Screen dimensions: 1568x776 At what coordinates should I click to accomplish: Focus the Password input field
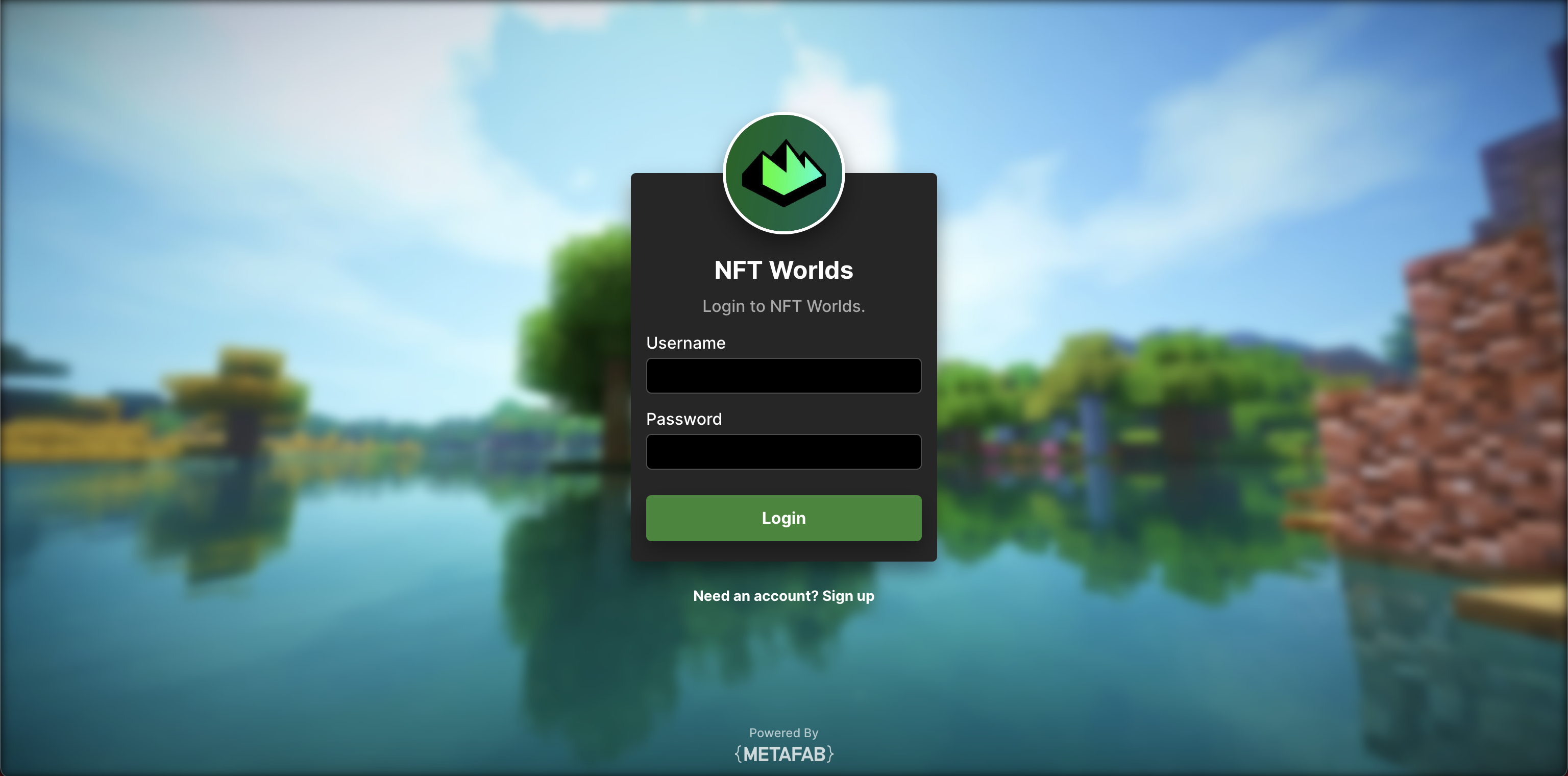coord(783,452)
